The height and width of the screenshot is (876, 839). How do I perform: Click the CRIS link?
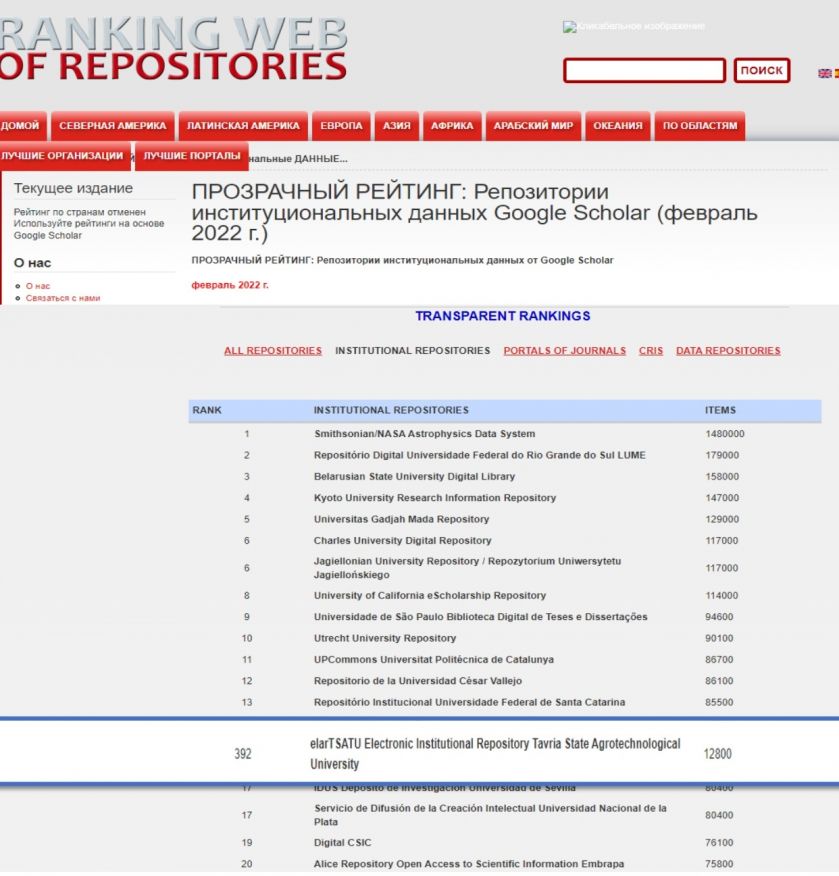(x=651, y=351)
